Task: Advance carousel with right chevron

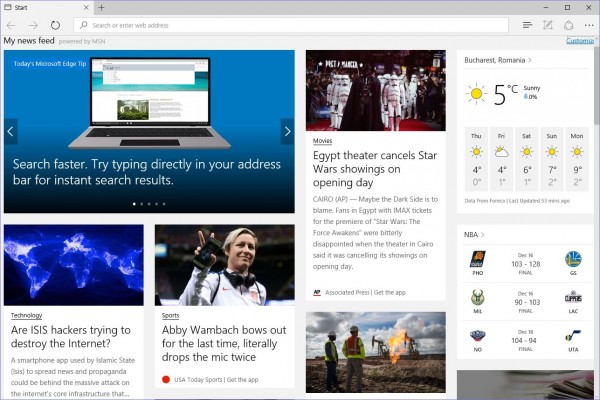Action: click(x=287, y=130)
